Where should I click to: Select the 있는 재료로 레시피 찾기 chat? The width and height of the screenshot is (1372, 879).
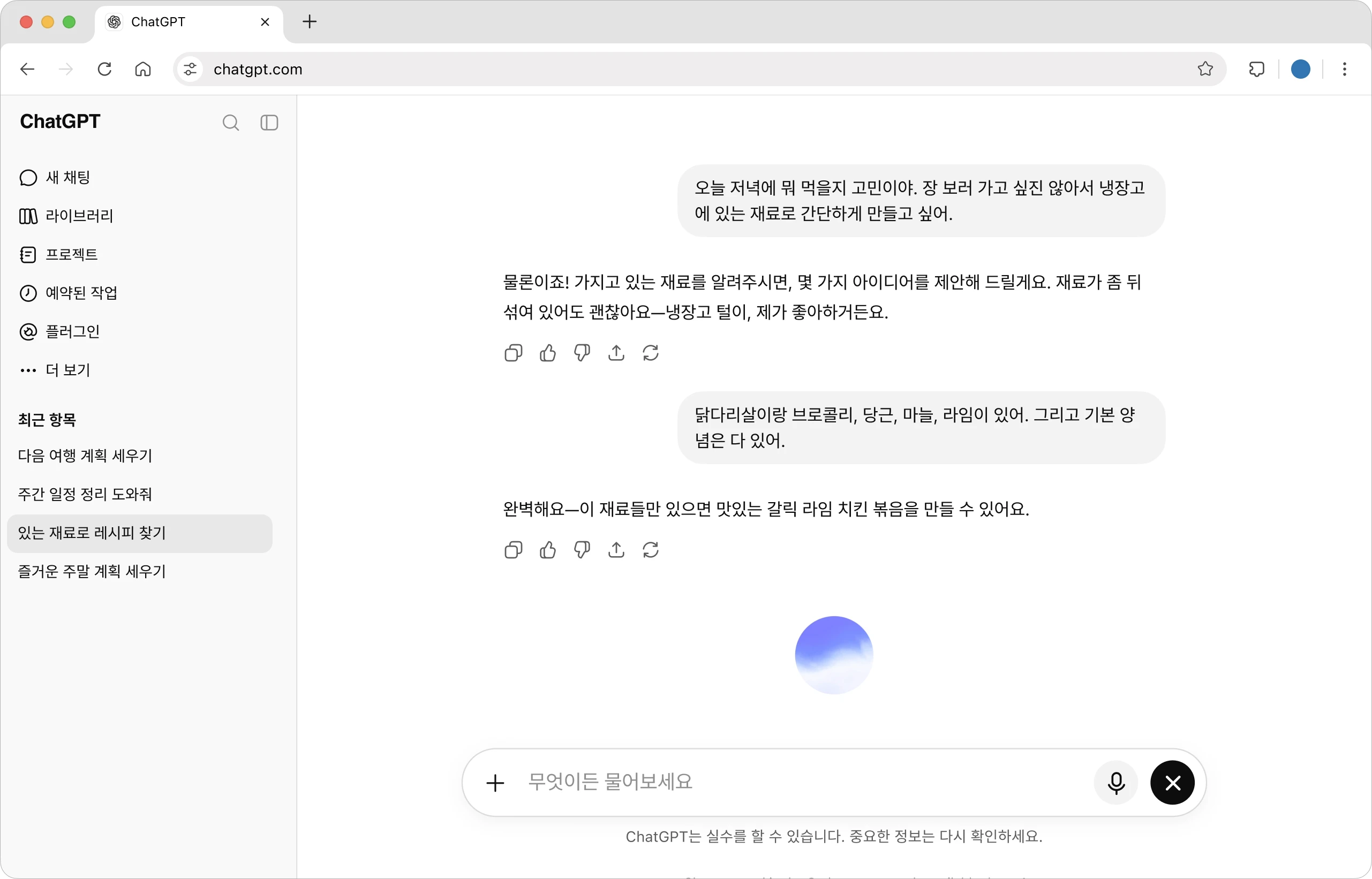(139, 533)
